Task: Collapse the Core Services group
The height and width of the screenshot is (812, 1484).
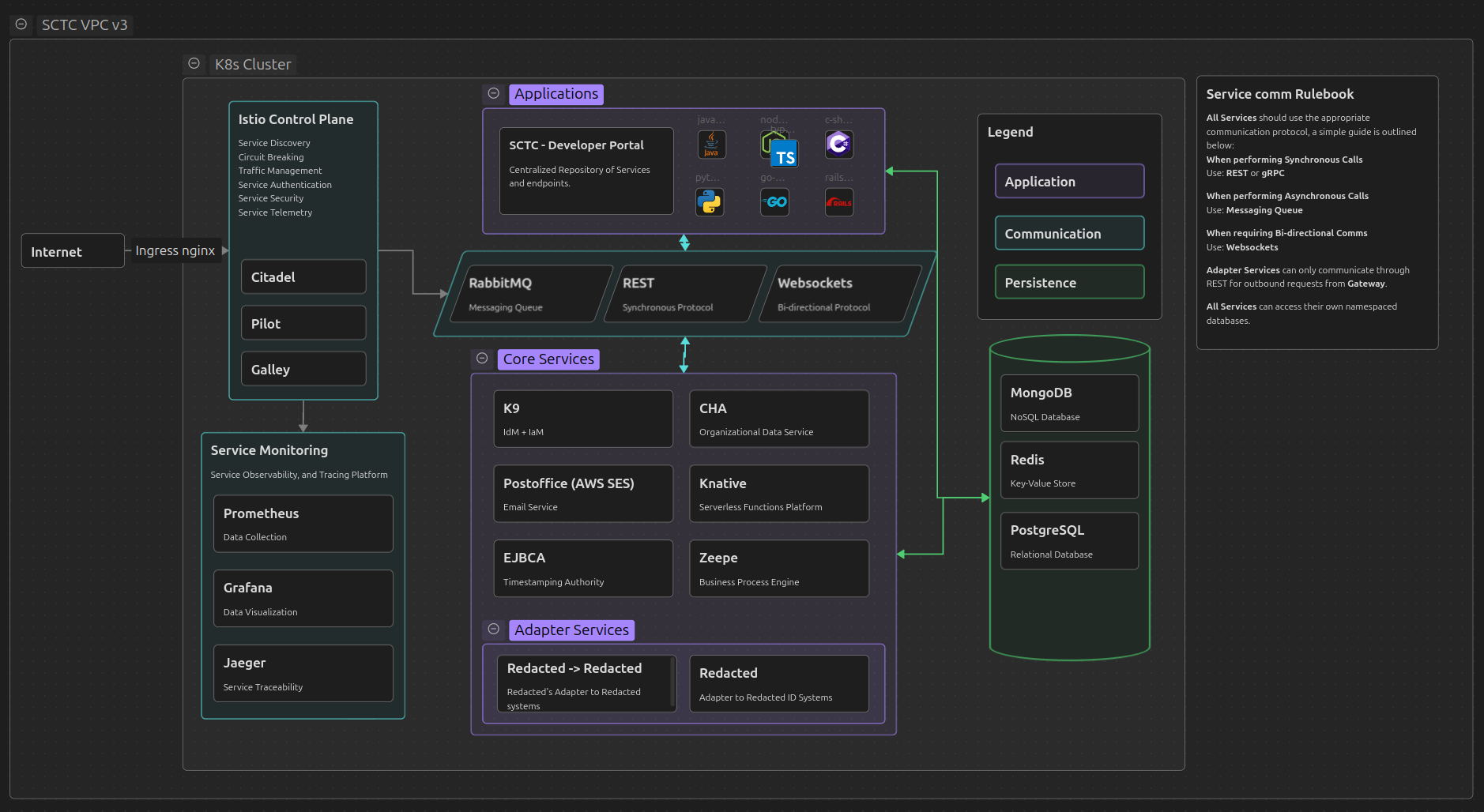Action: pyautogui.click(x=482, y=359)
